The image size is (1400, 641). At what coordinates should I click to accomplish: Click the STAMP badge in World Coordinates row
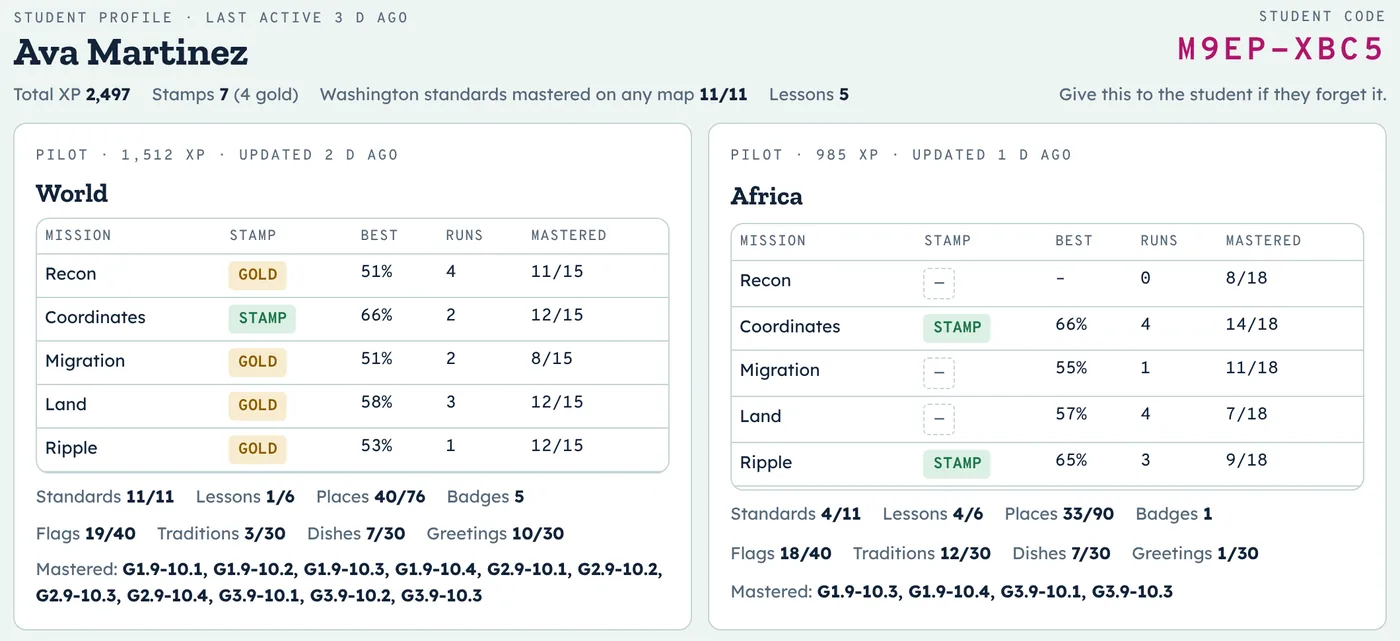pos(262,318)
